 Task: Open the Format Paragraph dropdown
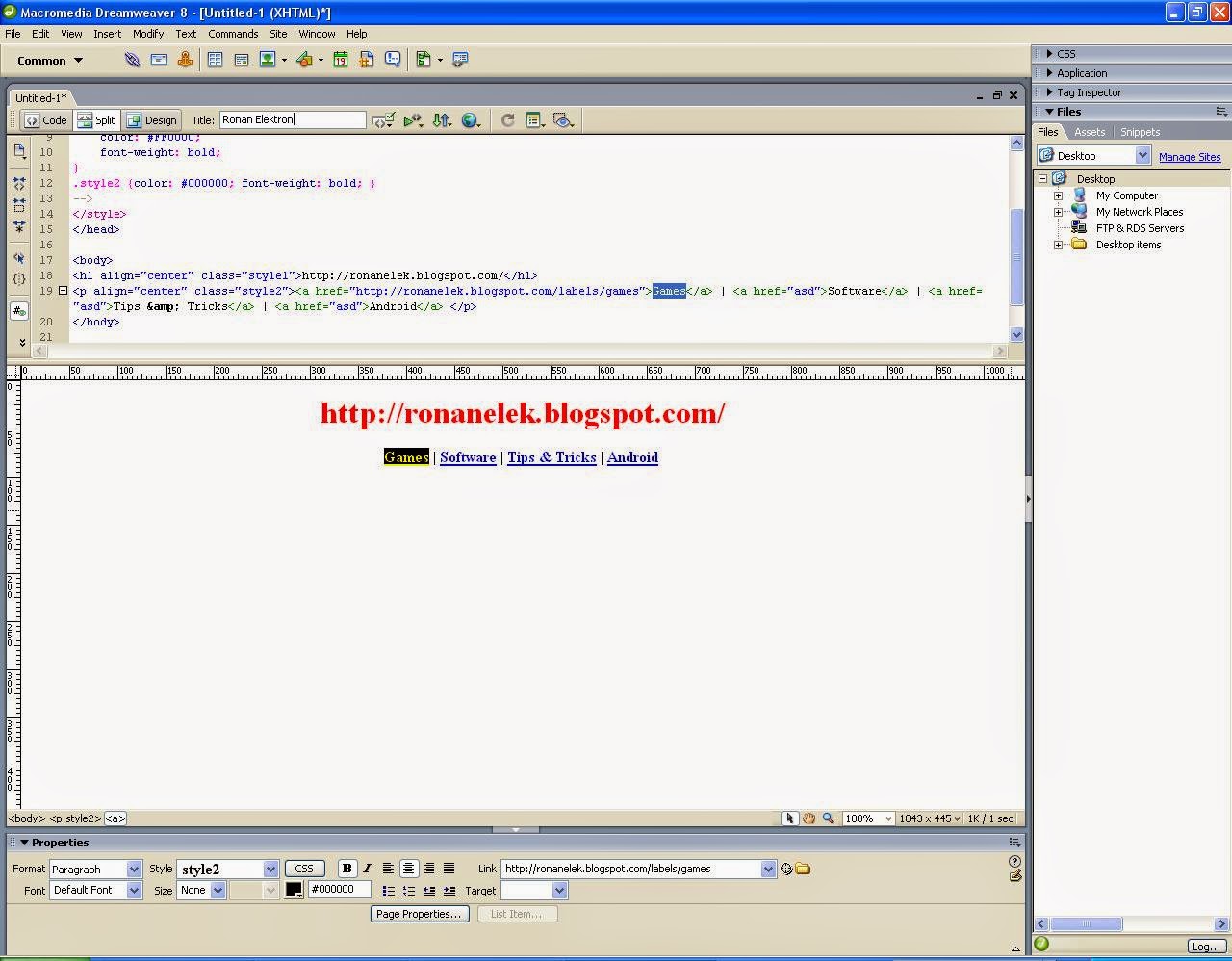134,869
